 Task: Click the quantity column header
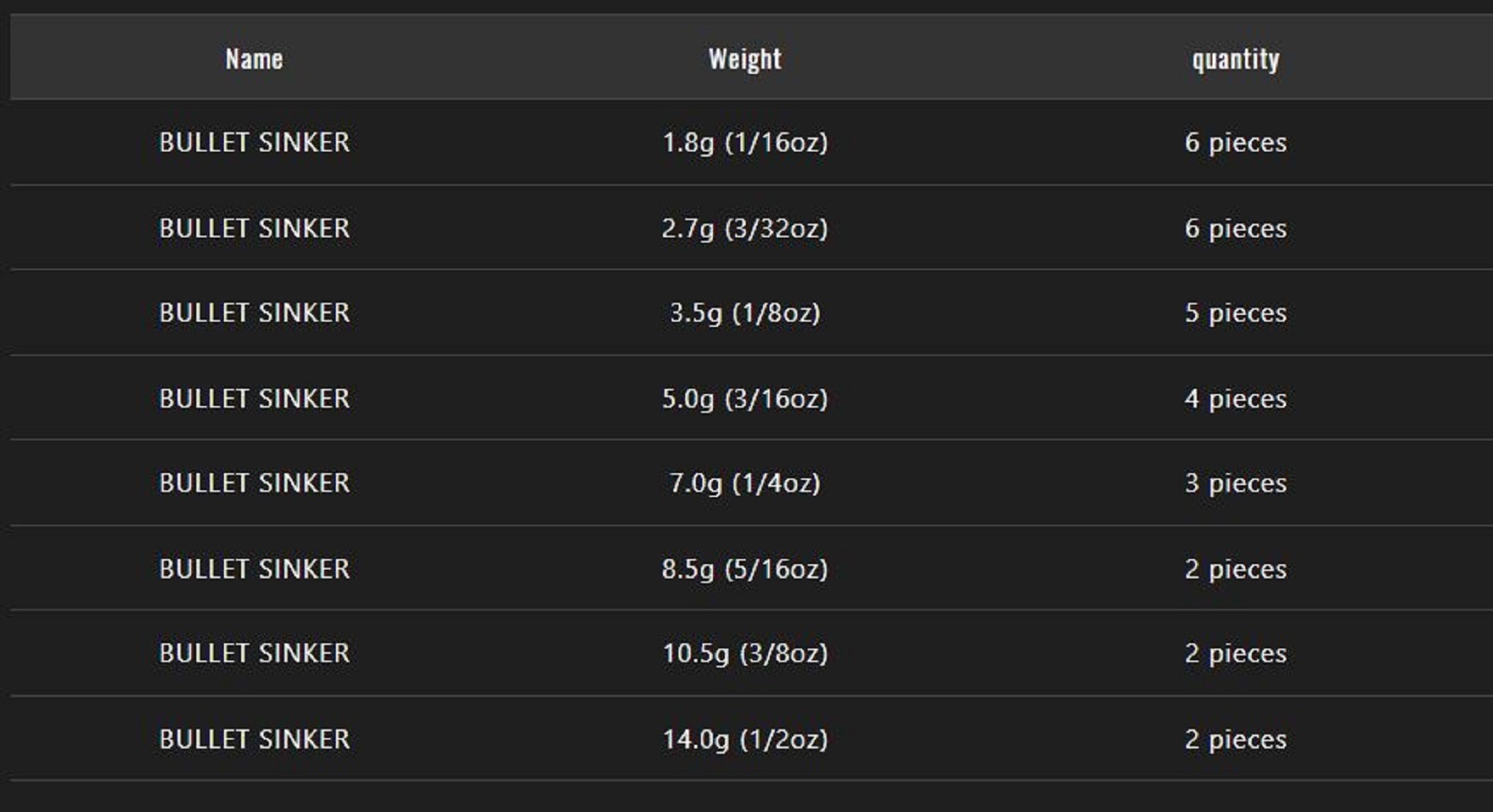tap(1235, 59)
